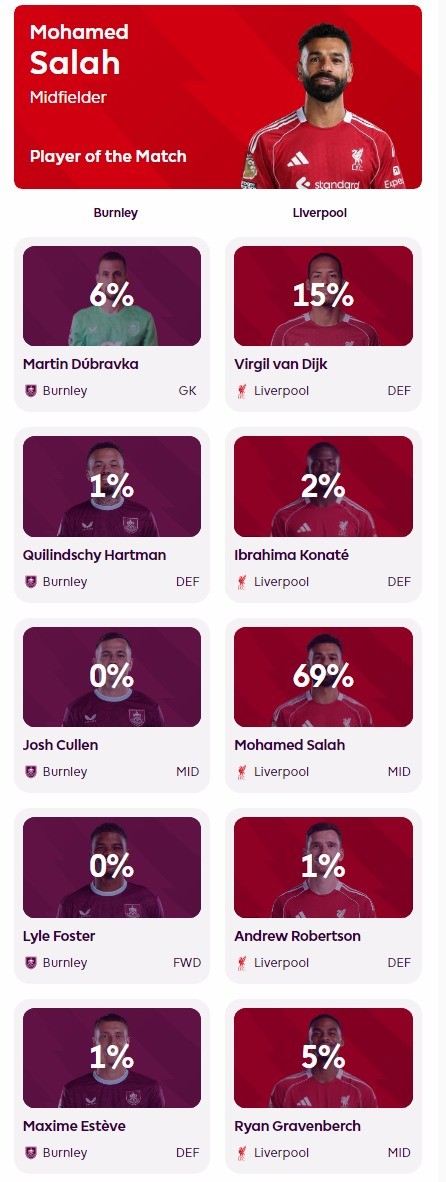Click Burnley crest icon under Quilindschy Hartman
This screenshot has height=1182, width=446.
[31, 581]
